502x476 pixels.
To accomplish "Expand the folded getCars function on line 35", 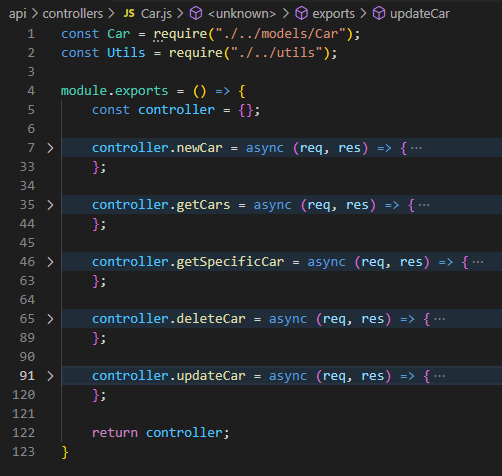I will [x=50, y=205].
